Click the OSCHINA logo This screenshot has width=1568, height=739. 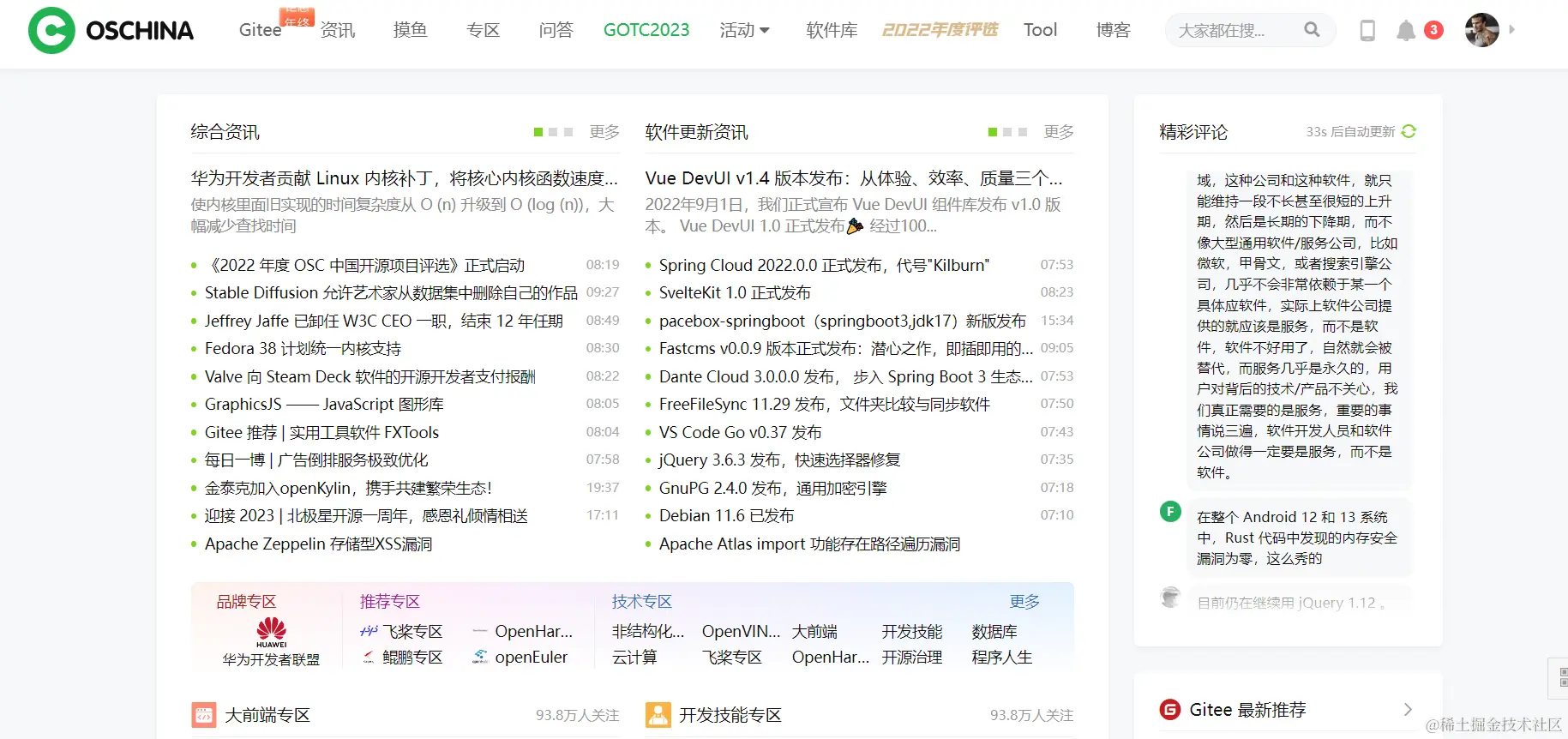click(111, 30)
